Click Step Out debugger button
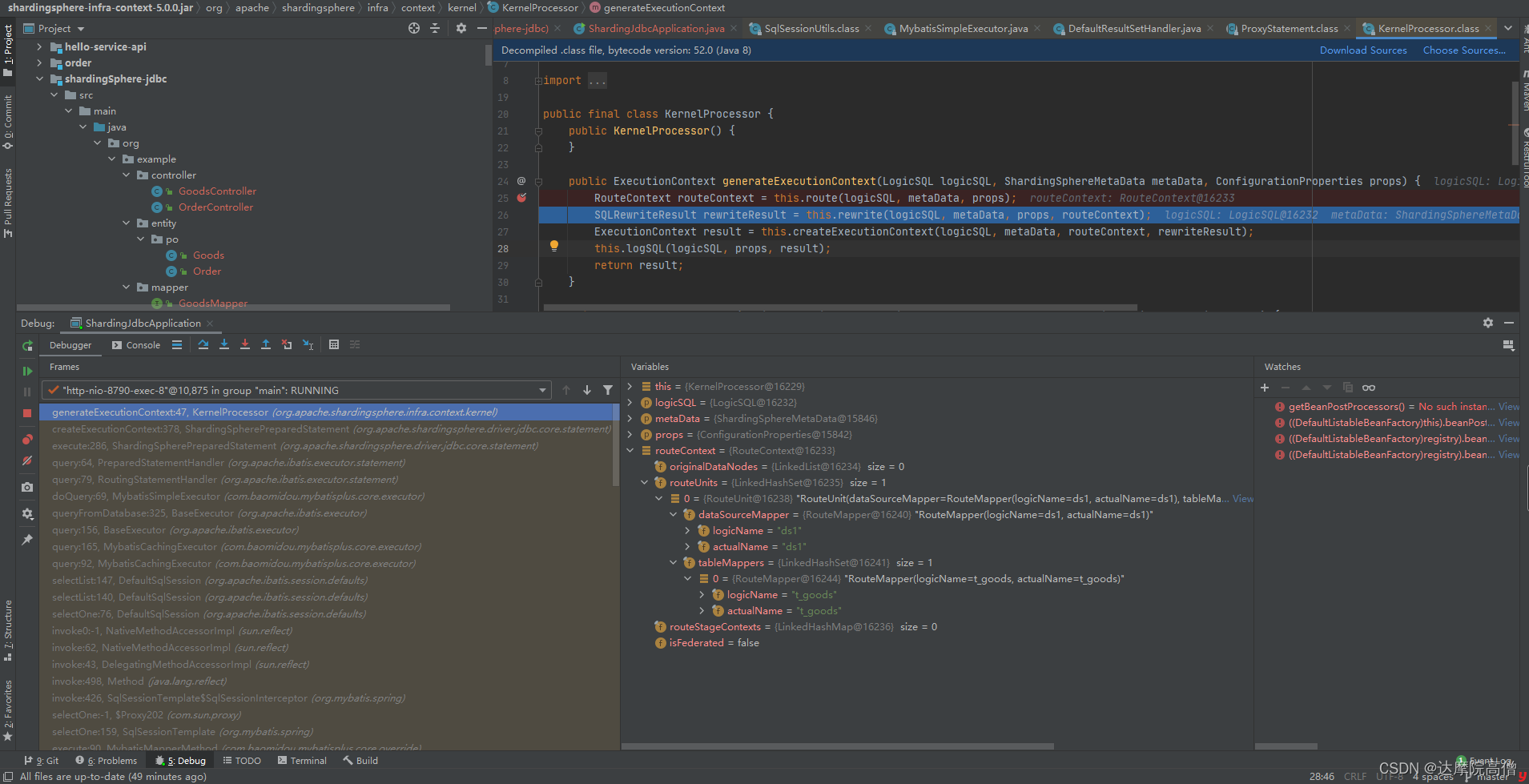Screen dimensions: 1529x784 point(266,344)
